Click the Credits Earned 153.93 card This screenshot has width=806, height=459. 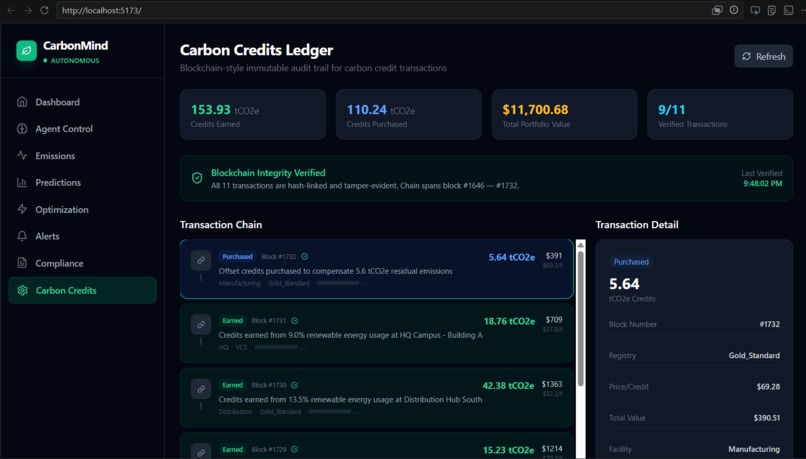coord(252,115)
